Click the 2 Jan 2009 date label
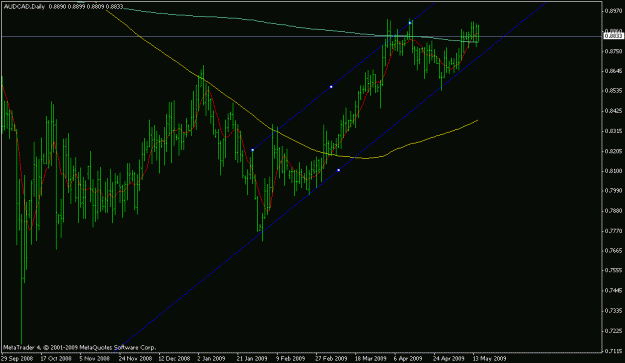The width and height of the screenshot is (625, 363). pyautogui.click(x=211, y=358)
